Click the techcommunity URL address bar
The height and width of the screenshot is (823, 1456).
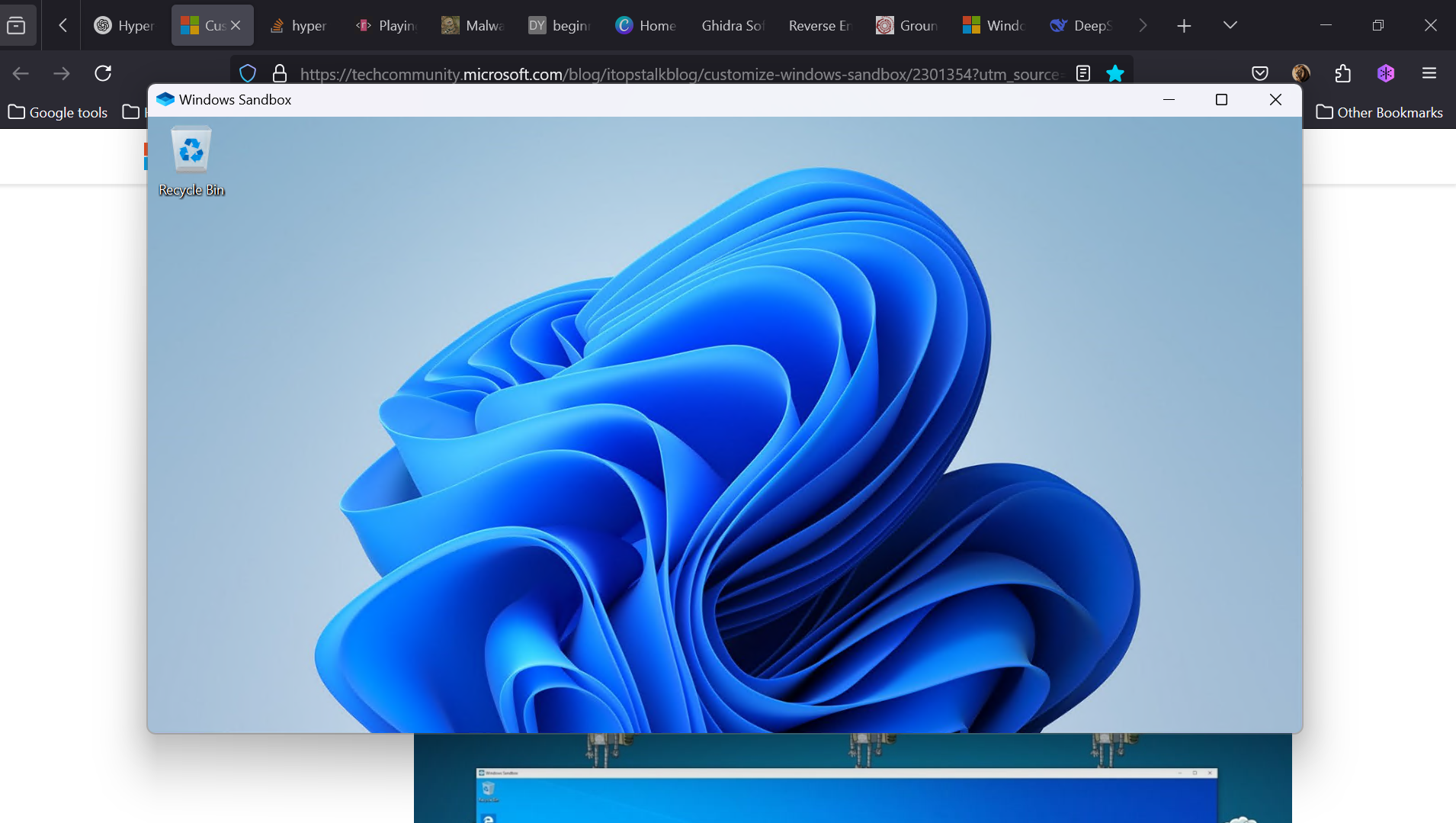680,74
